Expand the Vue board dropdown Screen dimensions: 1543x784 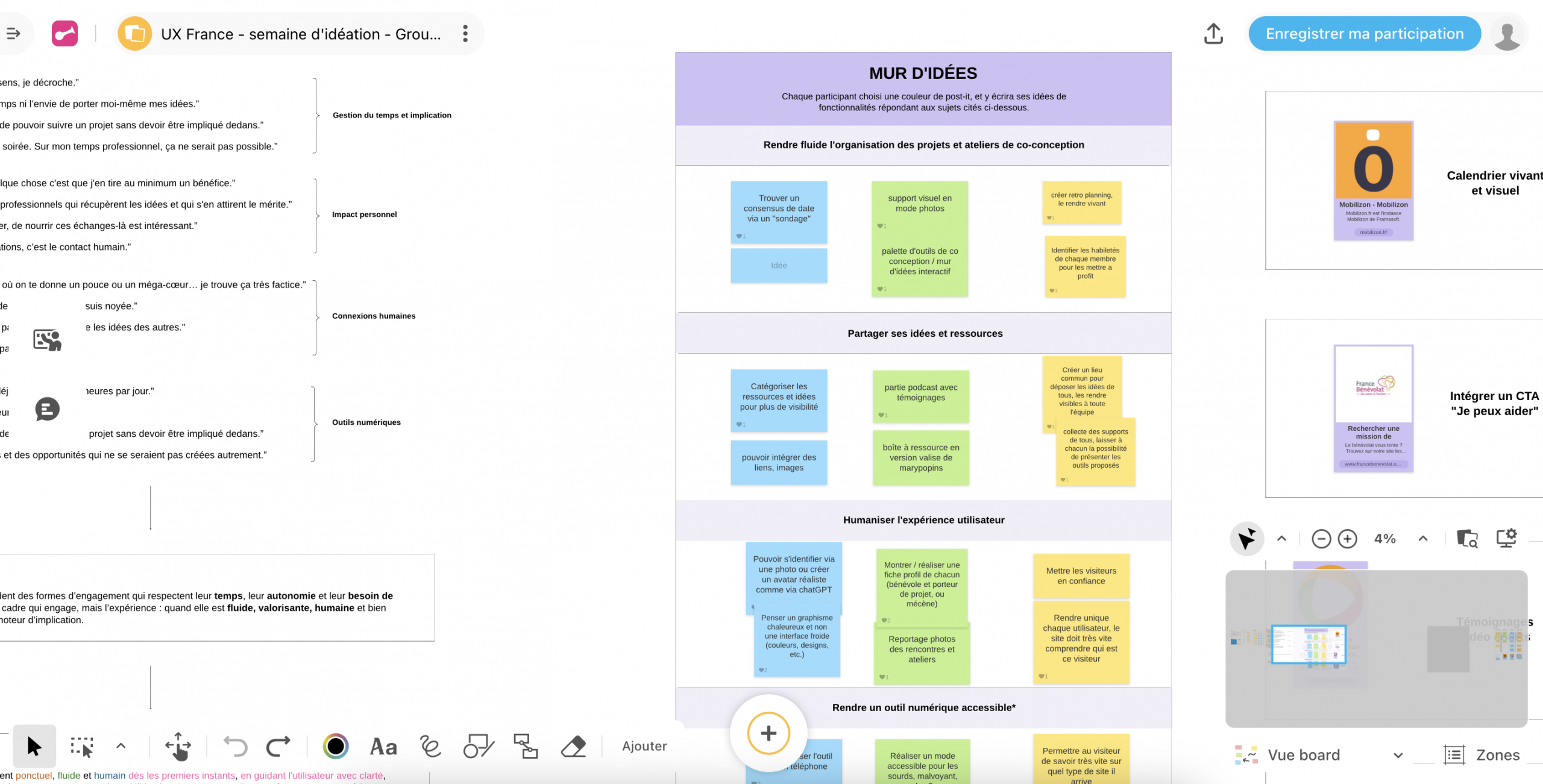pyautogui.click(x=1398, y=755)
